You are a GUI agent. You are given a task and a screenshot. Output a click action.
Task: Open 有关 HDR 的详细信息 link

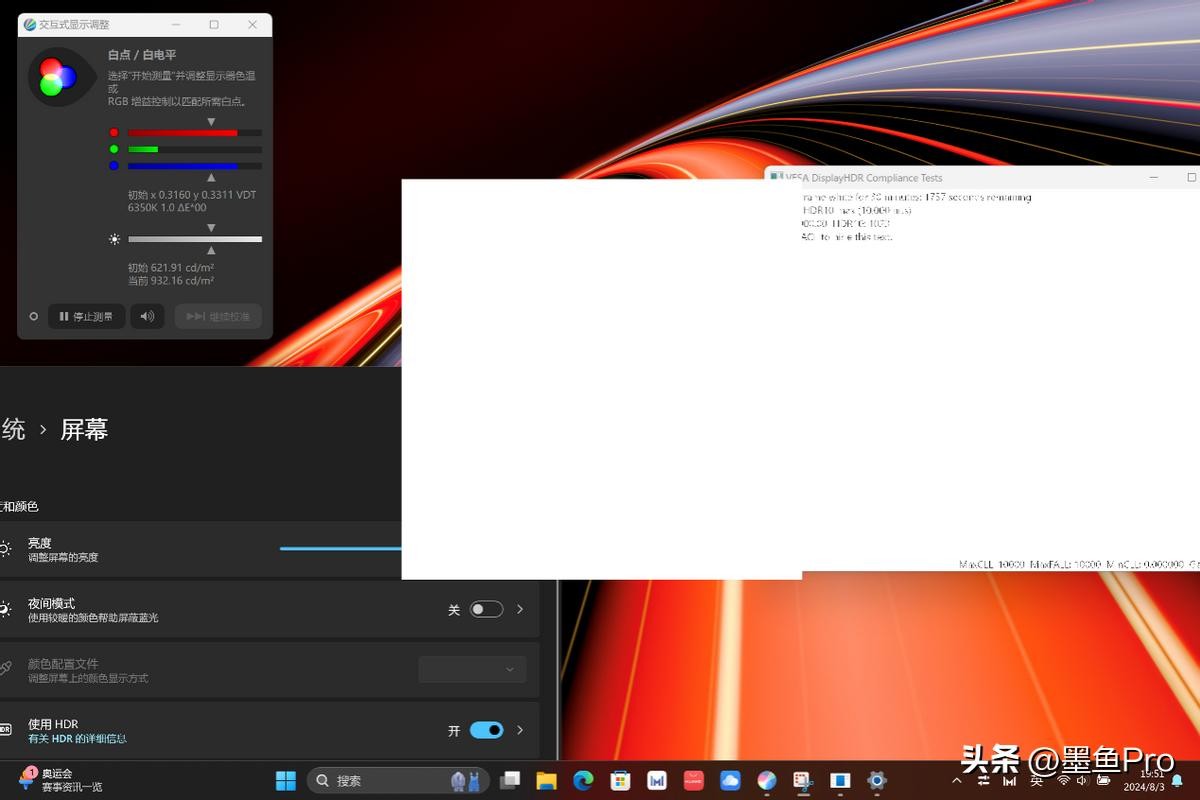click(x=77, y=739)
